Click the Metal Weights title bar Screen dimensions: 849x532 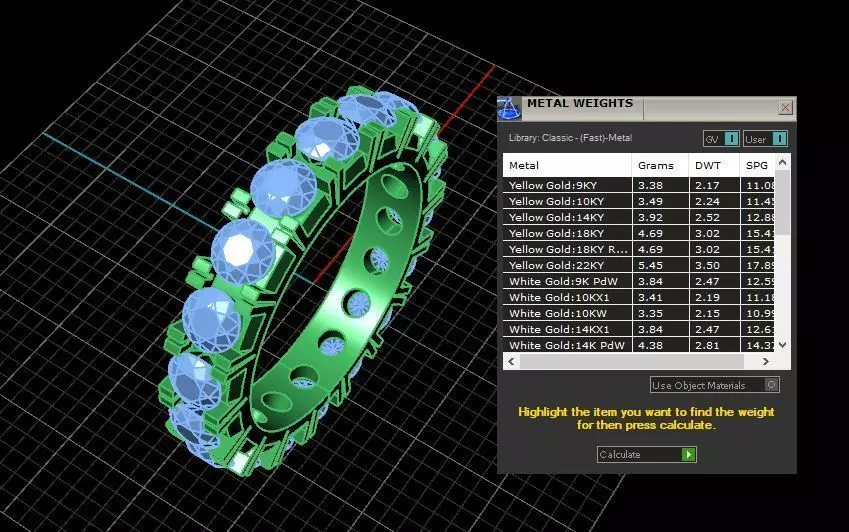click(647, 108)
